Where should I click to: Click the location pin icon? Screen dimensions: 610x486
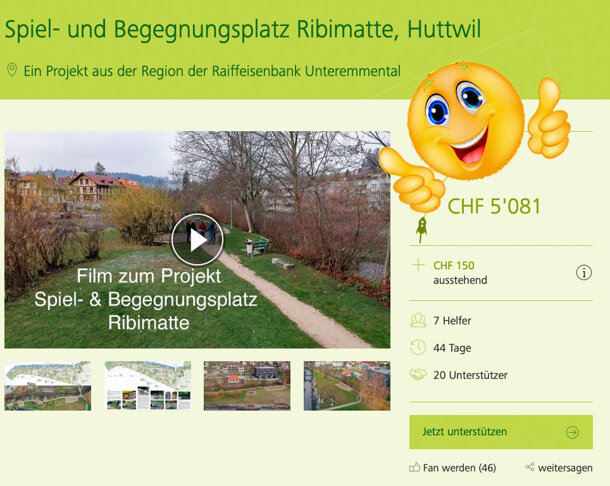[12, 70]
